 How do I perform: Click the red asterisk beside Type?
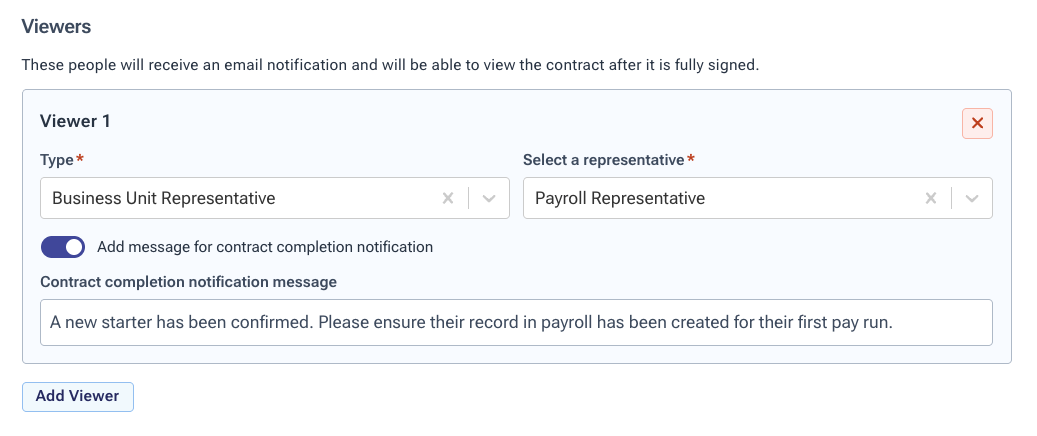pyautogui.click(x=80, y=160)
